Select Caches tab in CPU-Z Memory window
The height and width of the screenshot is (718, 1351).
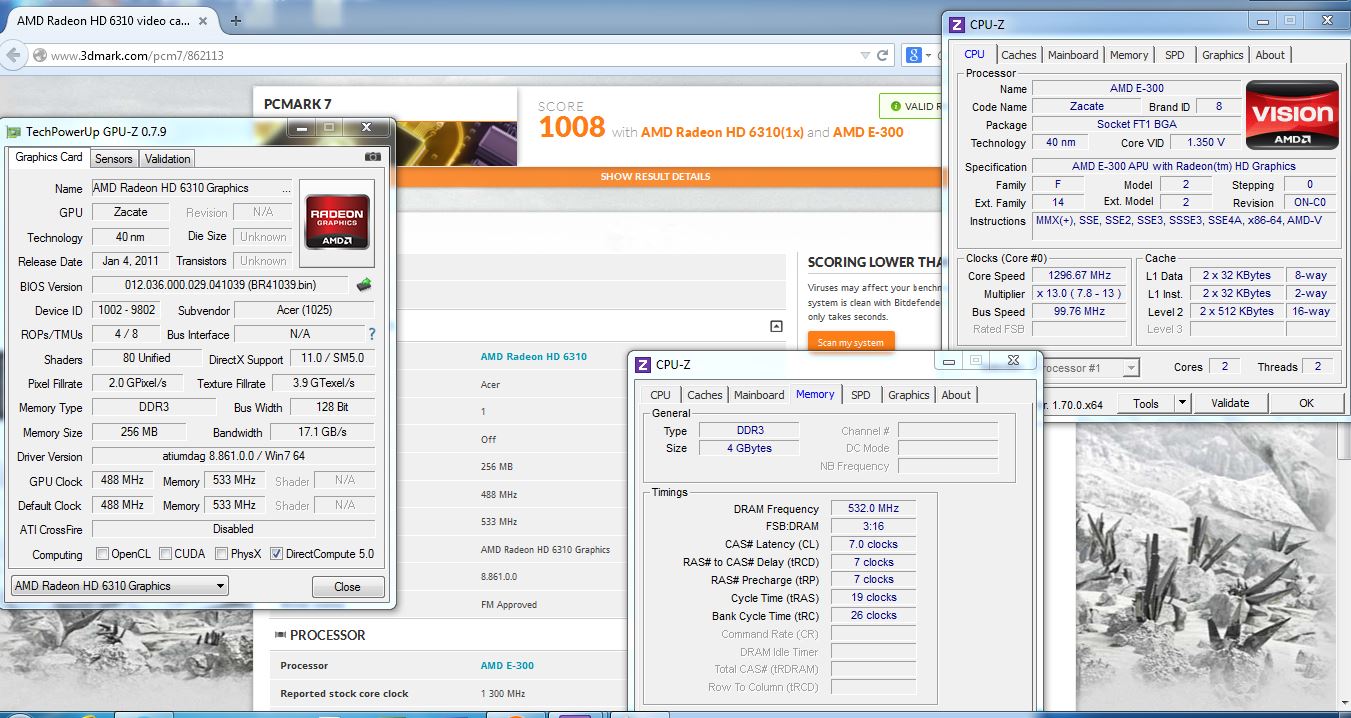(x=704, y=395)
